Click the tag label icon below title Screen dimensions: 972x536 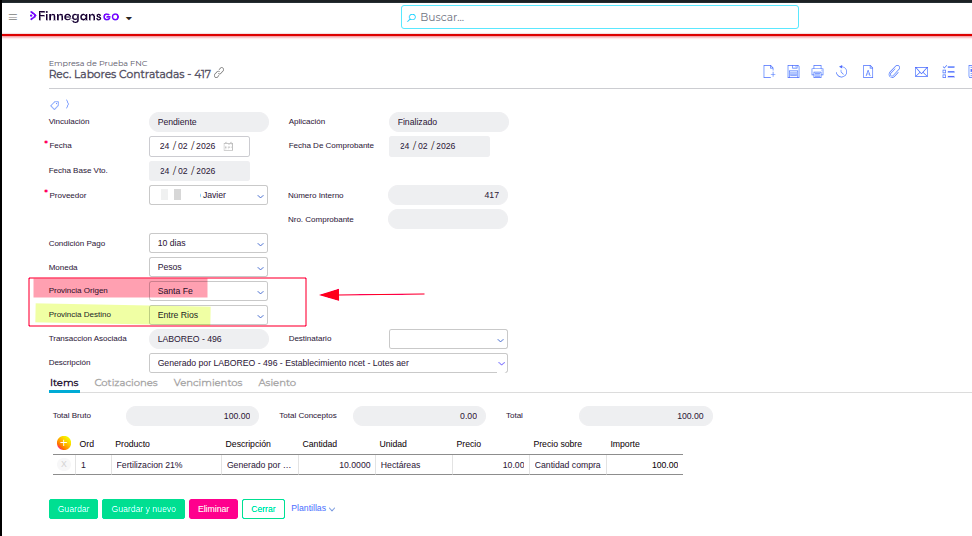coord(55,104)
